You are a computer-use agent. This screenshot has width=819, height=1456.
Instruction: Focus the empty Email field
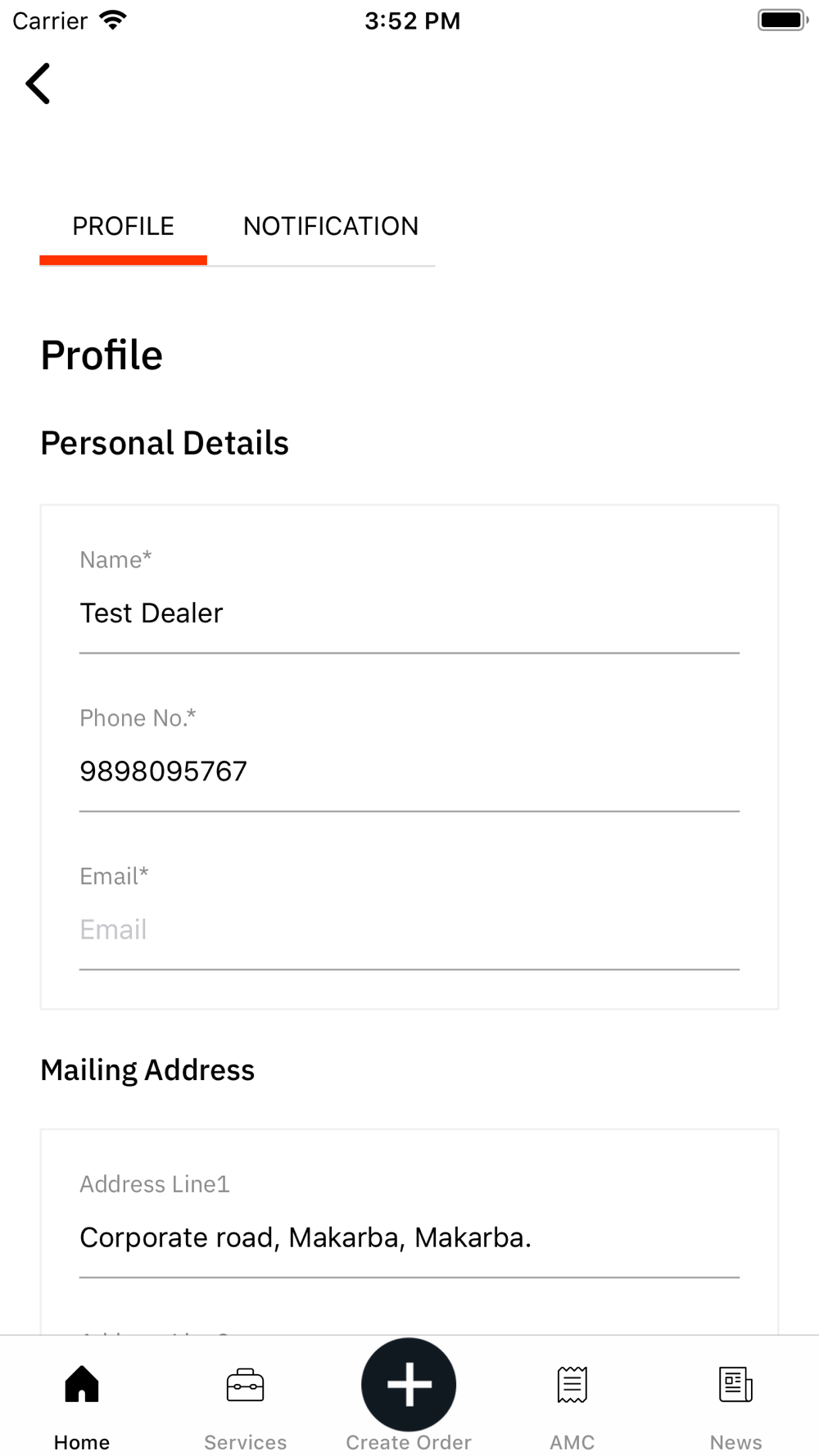(x=409, y=929)
